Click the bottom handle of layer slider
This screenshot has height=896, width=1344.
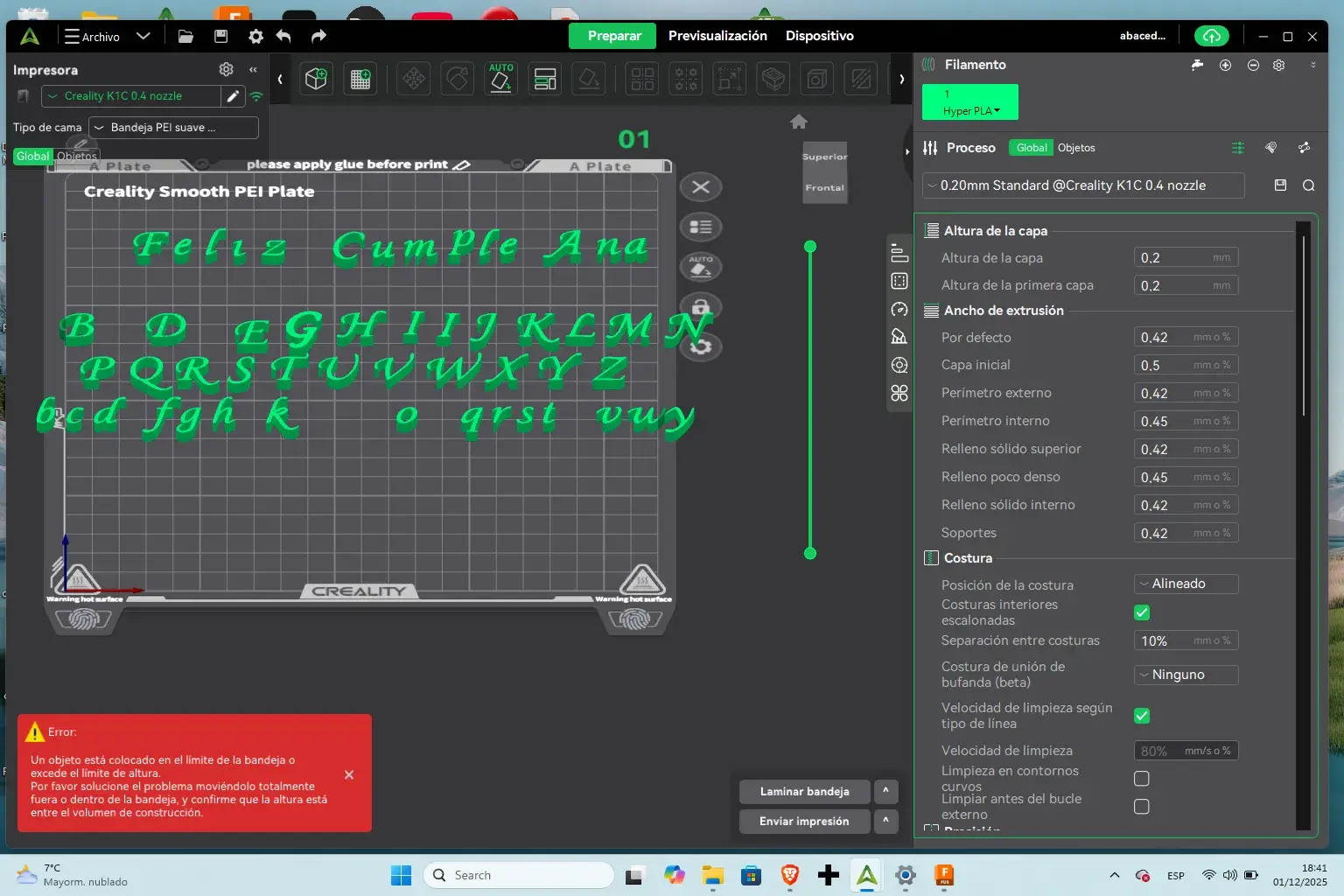(x=810, y=553)
